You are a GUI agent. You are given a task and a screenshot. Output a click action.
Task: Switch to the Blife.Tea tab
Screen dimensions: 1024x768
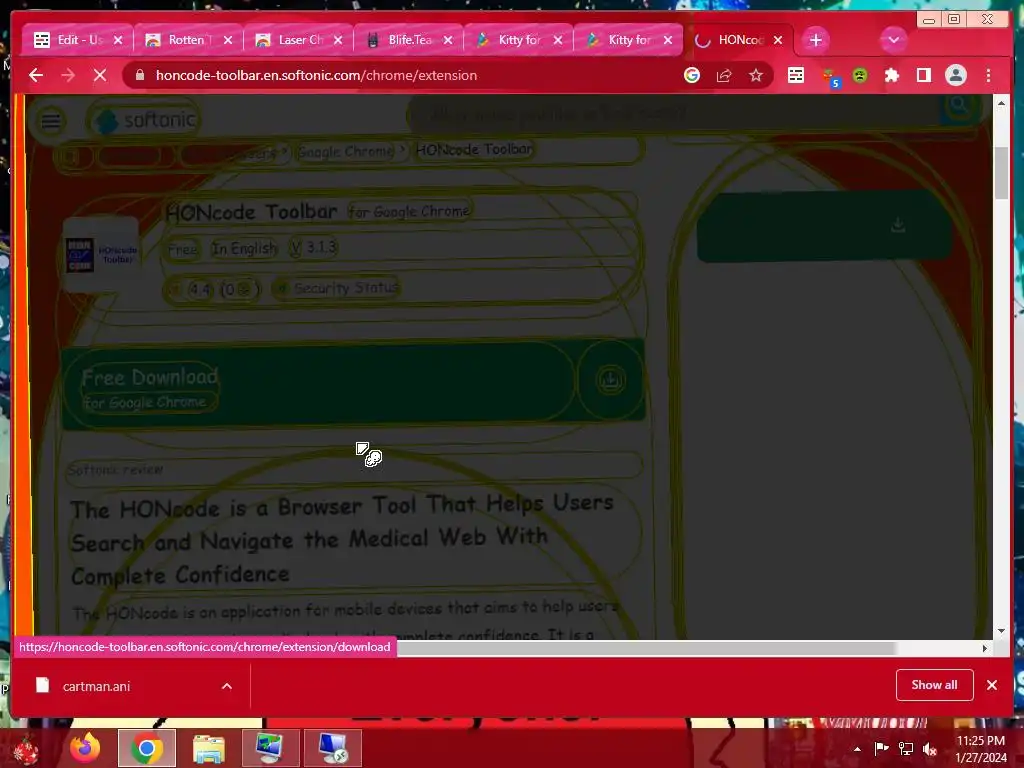click(408, 40)
